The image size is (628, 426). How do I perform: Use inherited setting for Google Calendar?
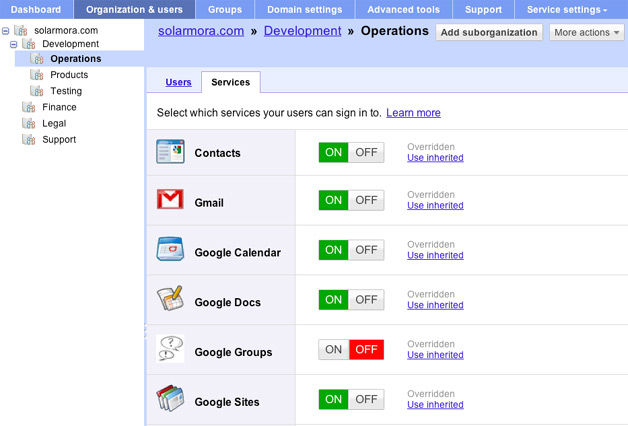[x=435, y=255]
